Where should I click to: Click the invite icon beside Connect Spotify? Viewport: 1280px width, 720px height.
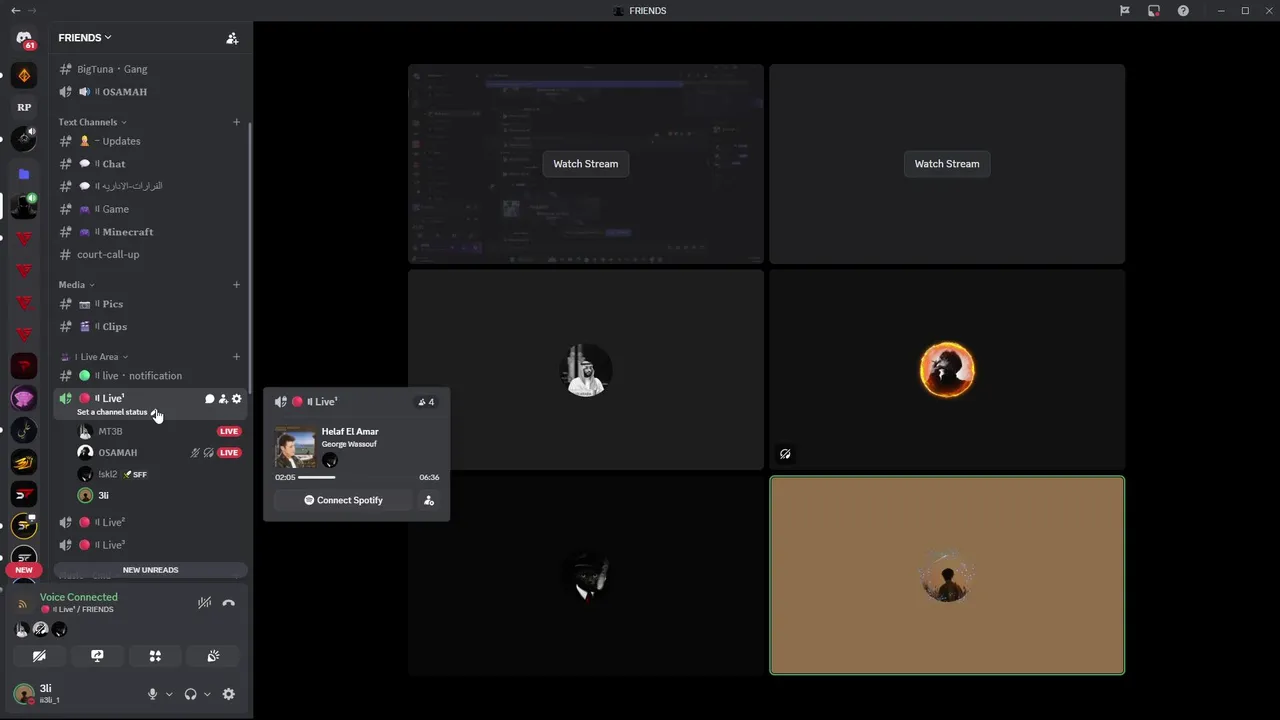429,500
